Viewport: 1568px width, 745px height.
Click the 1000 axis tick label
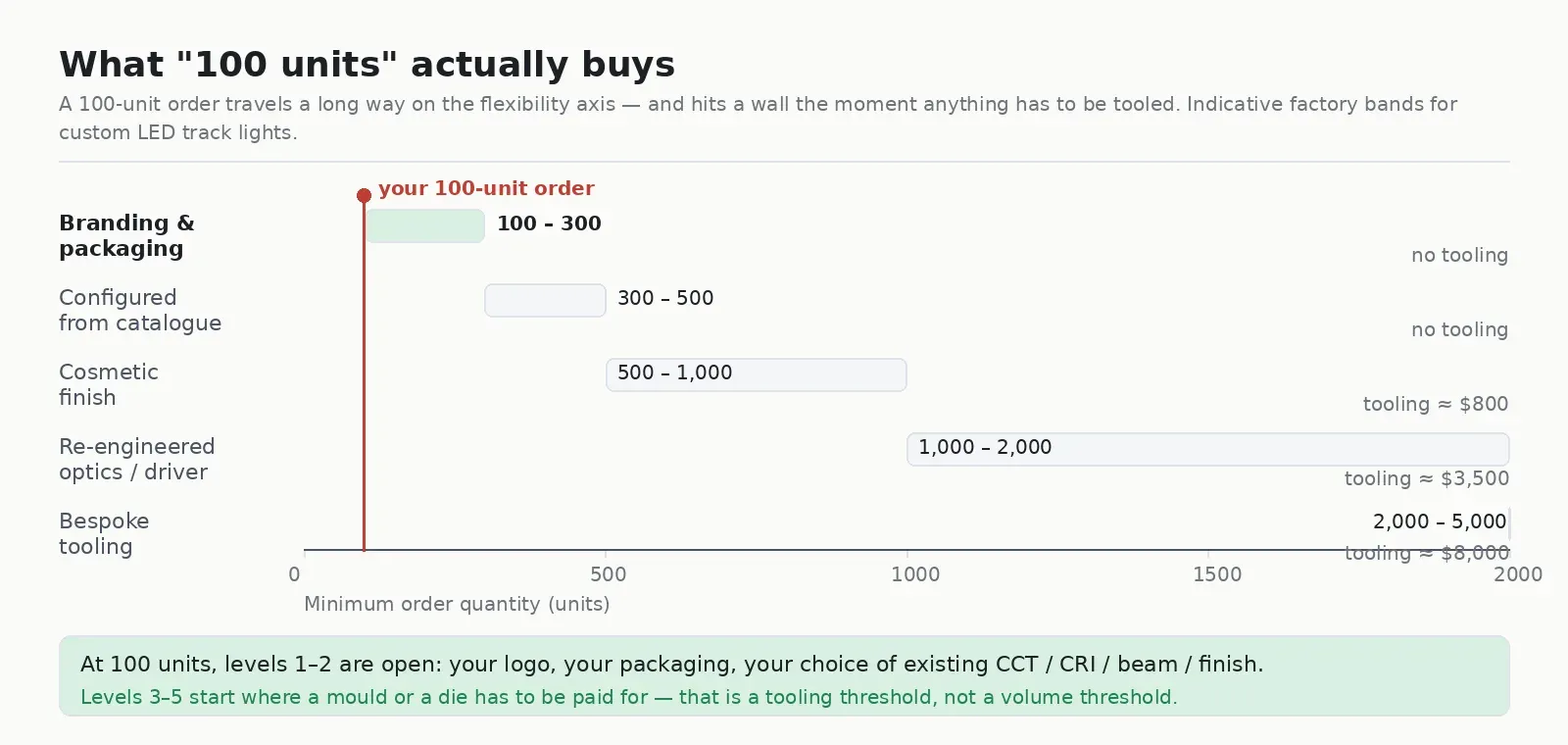click(915, 574)
